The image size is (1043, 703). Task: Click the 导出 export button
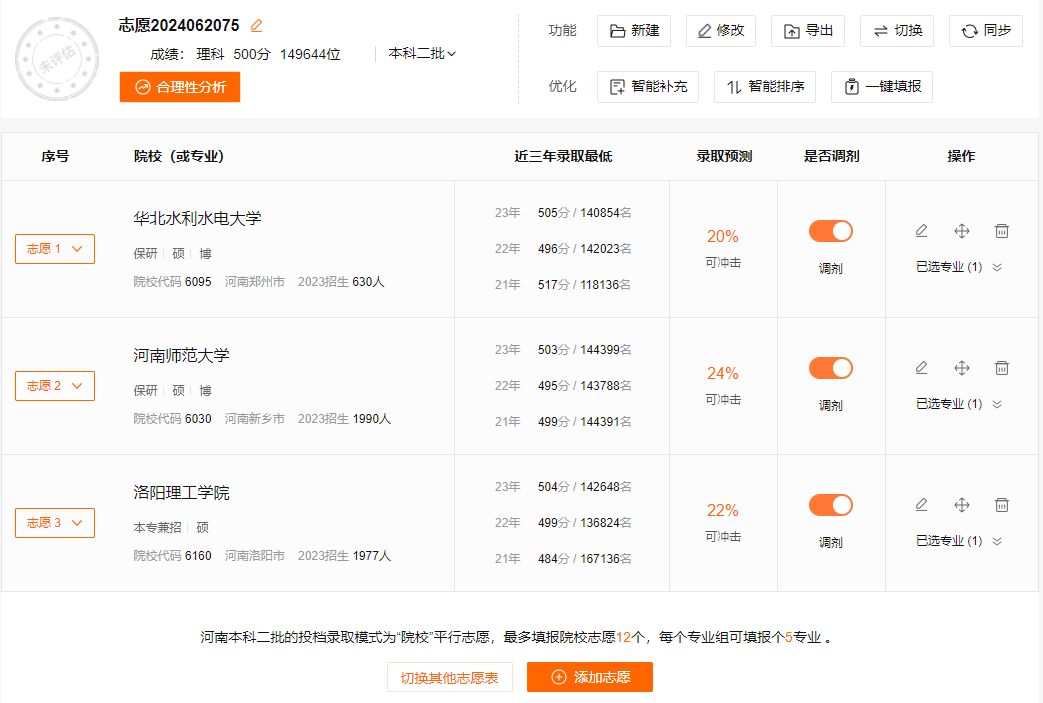[x=808, y=31]
